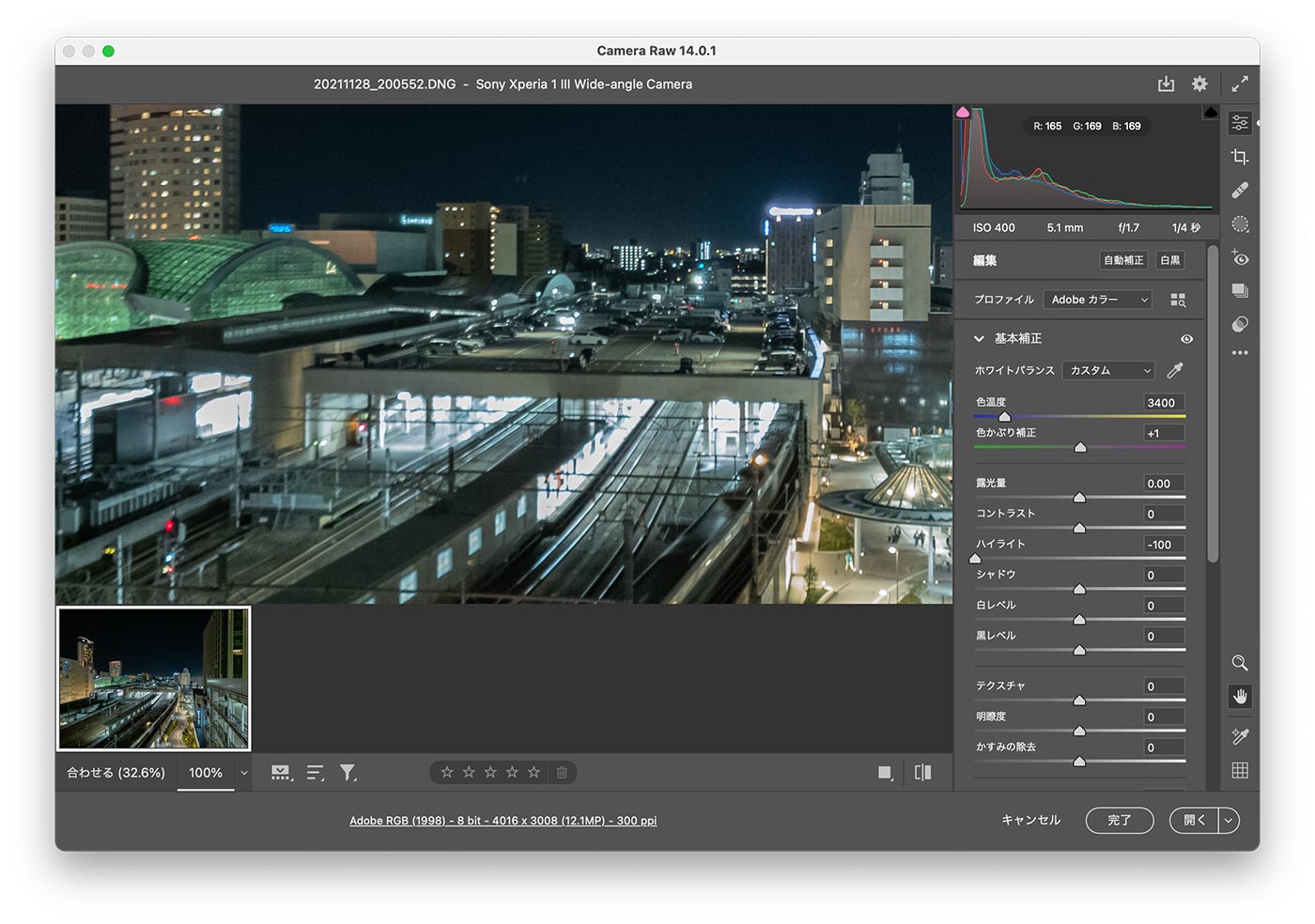1315x924 pixels.
Task: Browse profiles with the grid search icon
Action: tap(1178, 300)
